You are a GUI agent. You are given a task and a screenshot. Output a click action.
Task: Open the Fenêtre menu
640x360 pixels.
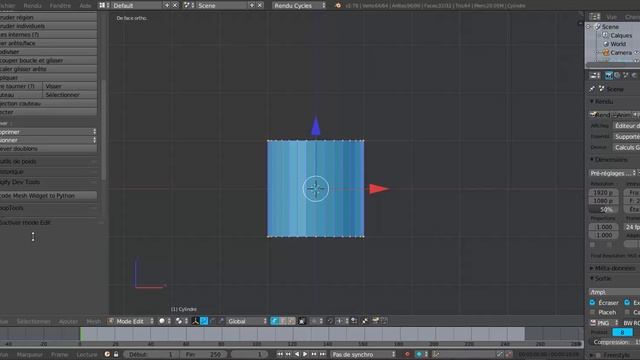pos(60,5)
